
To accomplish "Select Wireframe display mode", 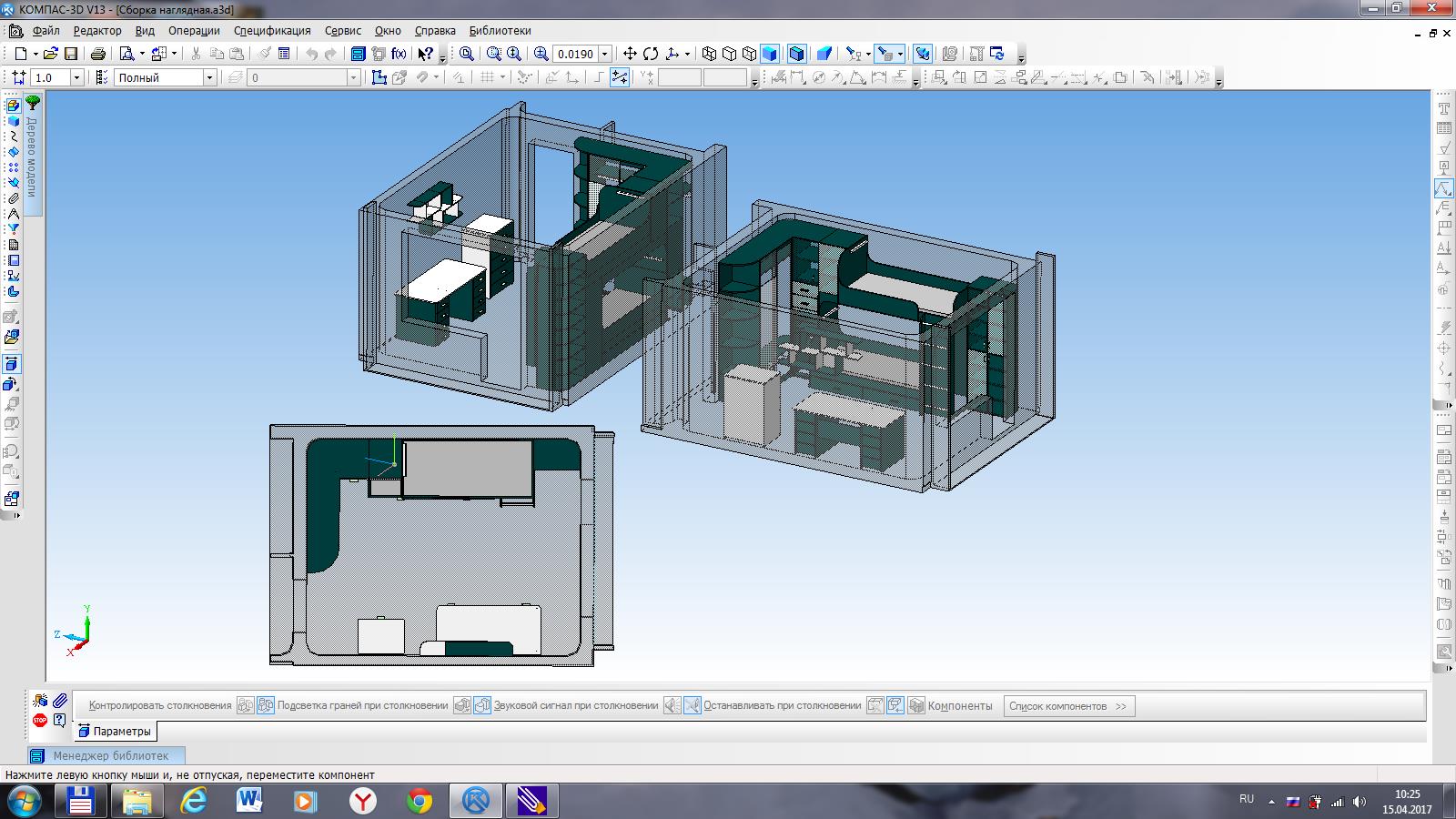I will [710, 54].
